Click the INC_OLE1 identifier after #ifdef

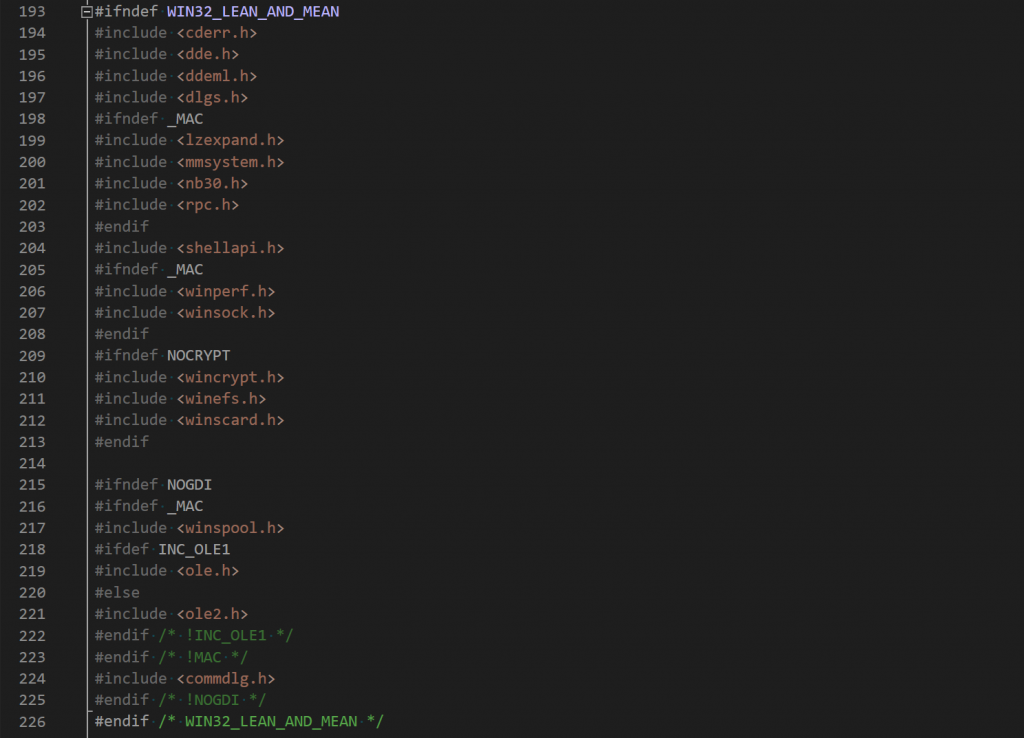194,549
